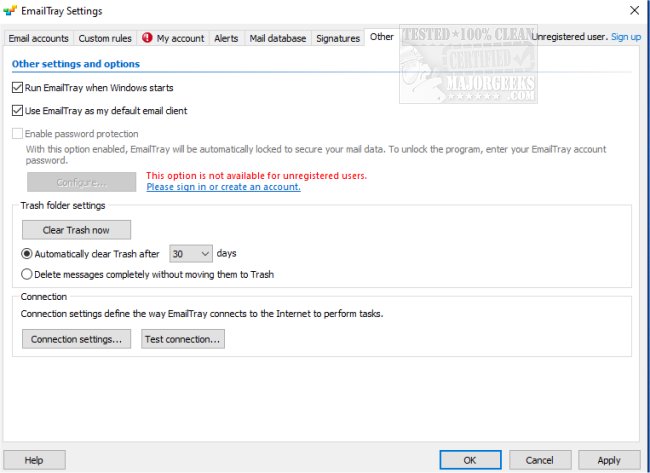The image size is (650, 473).
Task: Click the Apply button
Action: tap(609, 460)
